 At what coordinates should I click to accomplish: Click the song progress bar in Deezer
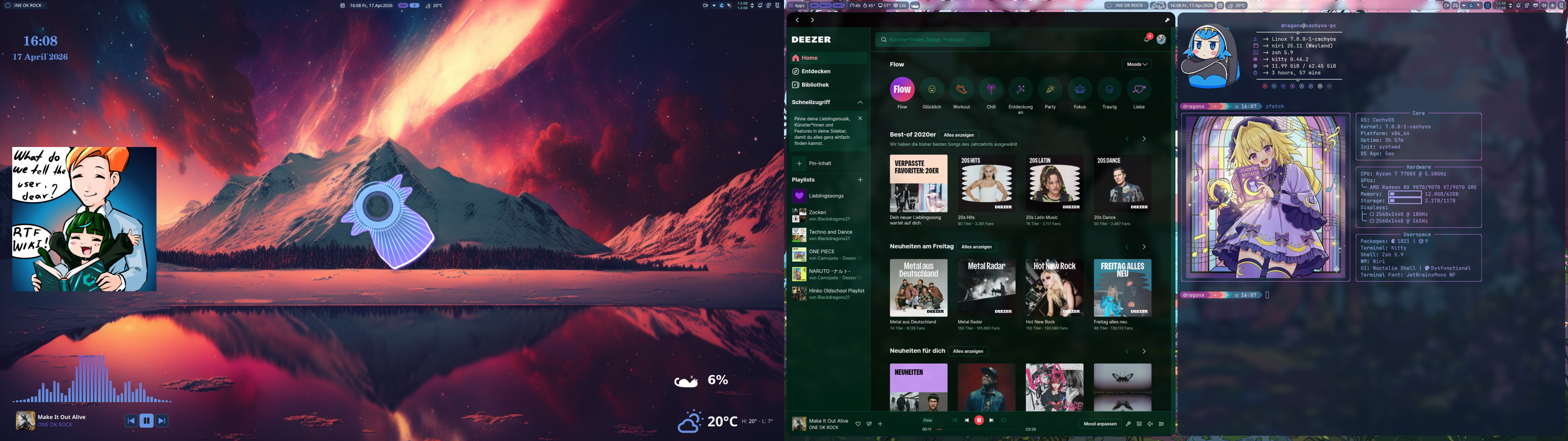pyautogui.click(x=980, y=430)
